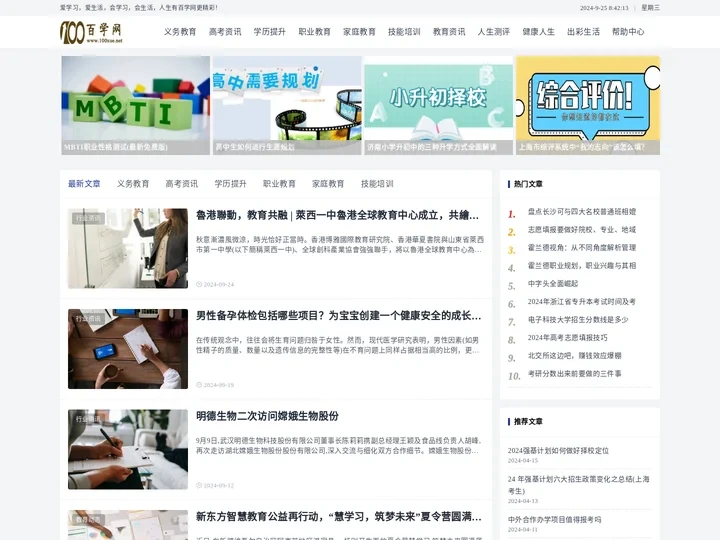Open the 高考资讯 top navigation item
This screenshot has width=720, height=540.
(225, 32)
